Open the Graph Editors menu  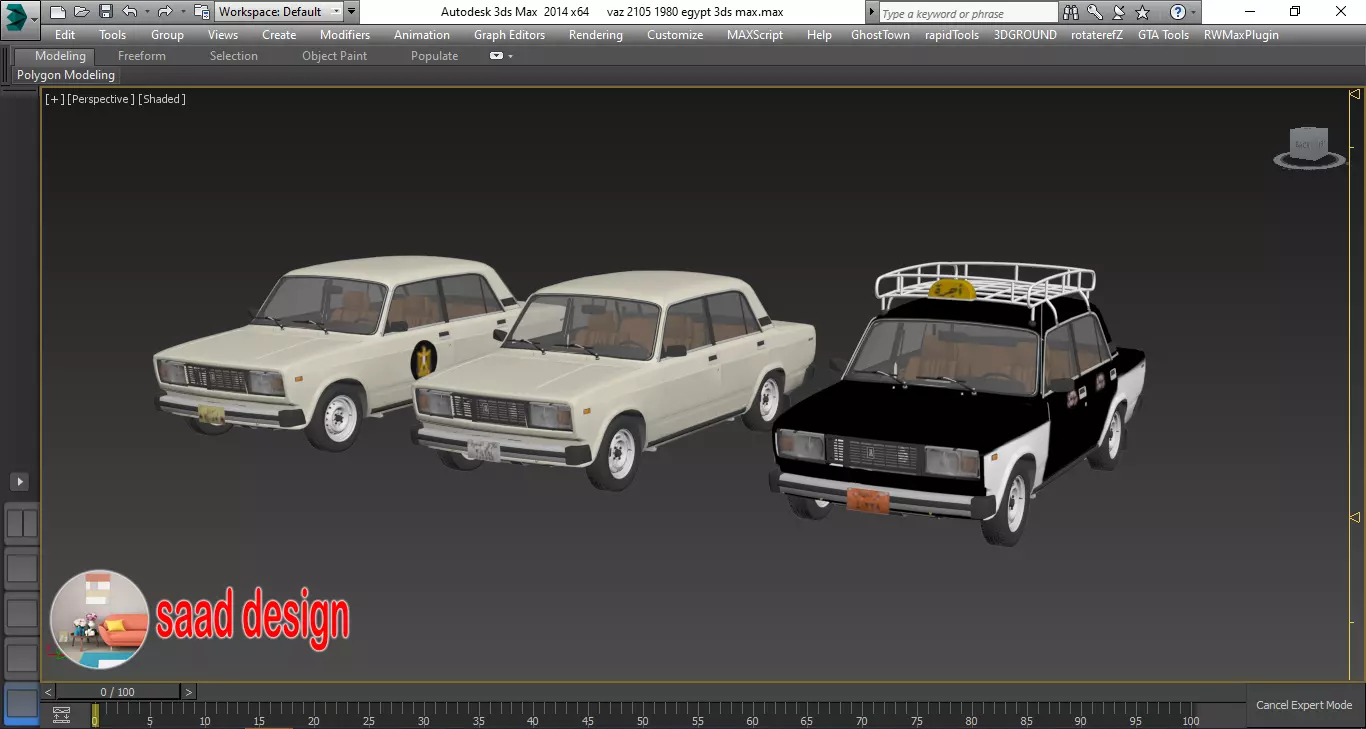pos(510,35)
